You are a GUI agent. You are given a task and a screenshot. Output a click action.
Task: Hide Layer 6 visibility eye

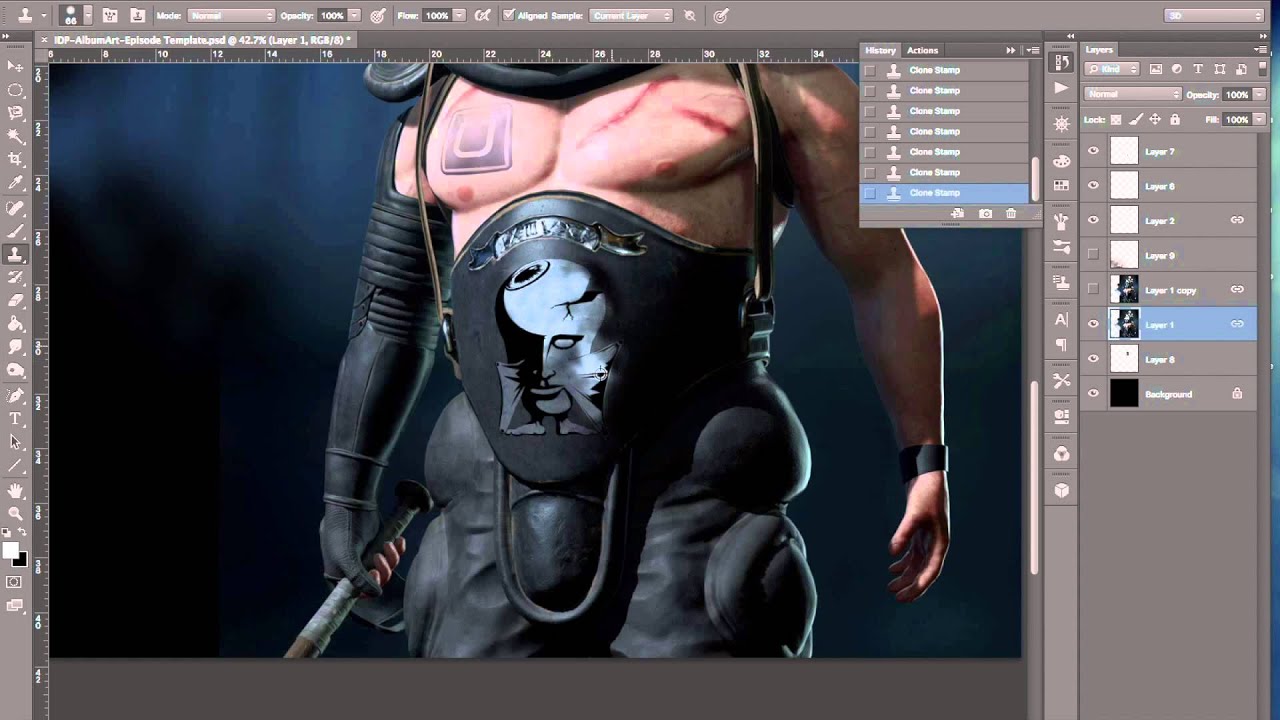point(1093,186)
